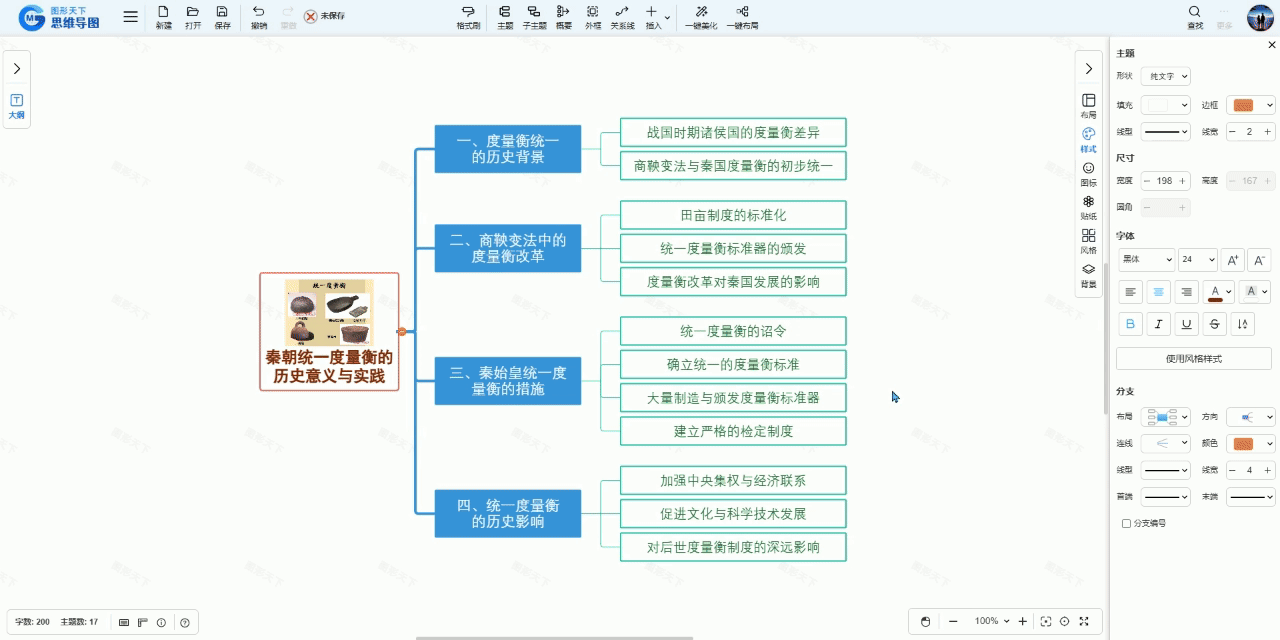Select the hand pan tool
This screenshot has height=640, width=1280.
tap(925, 622)
